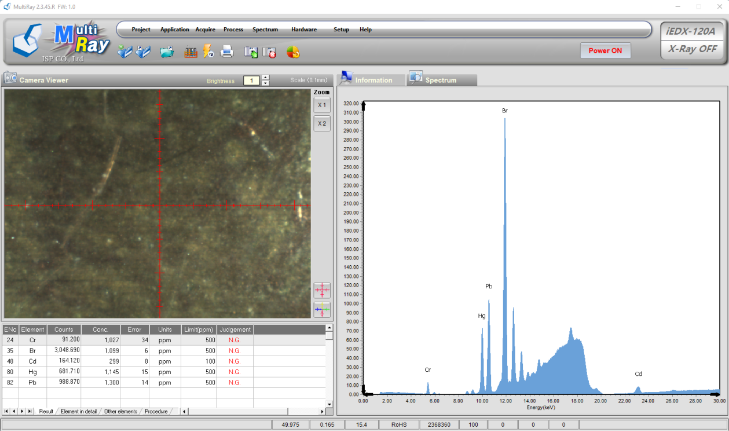Click the X-Ray OFF status button
Screen dimensions: 729x431
point(692,49)
